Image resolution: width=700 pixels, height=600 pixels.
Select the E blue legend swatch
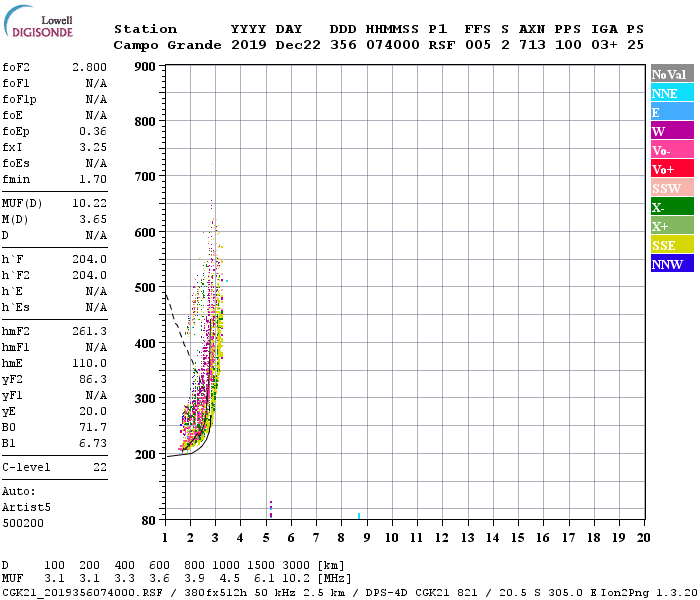click(x=672, y=112)
